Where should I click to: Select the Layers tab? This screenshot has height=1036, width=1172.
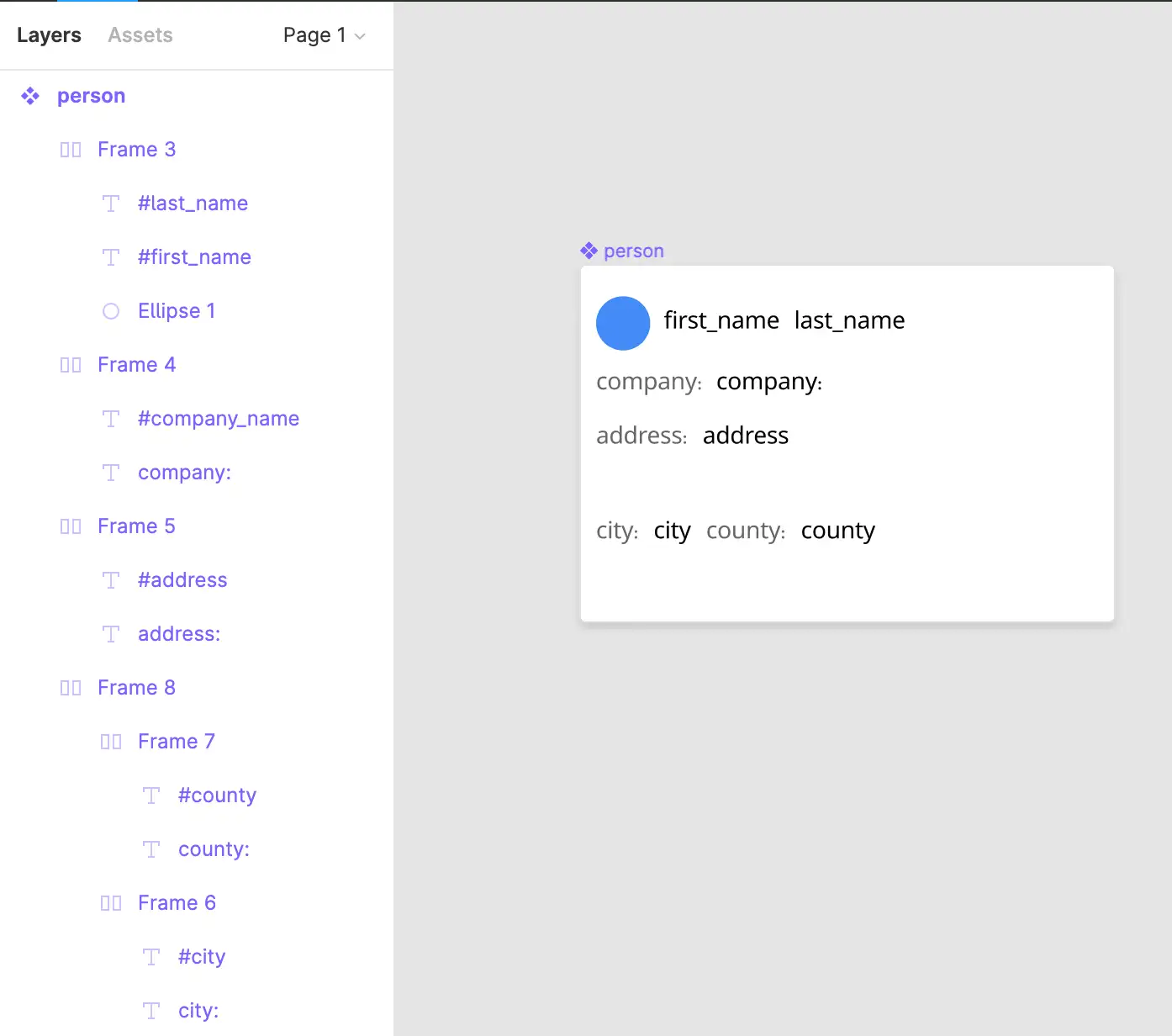click(49, 35)
